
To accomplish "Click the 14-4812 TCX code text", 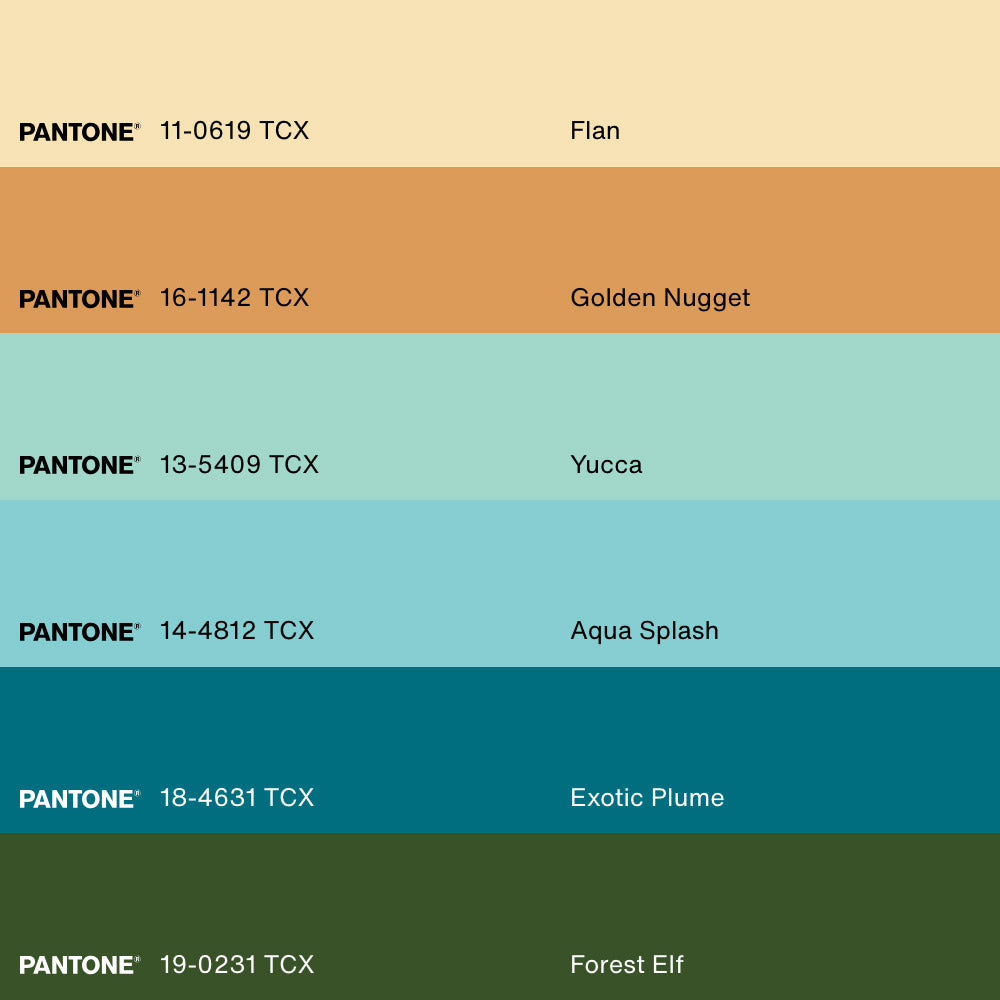I will pyautogui.click(x=237, y=631).
